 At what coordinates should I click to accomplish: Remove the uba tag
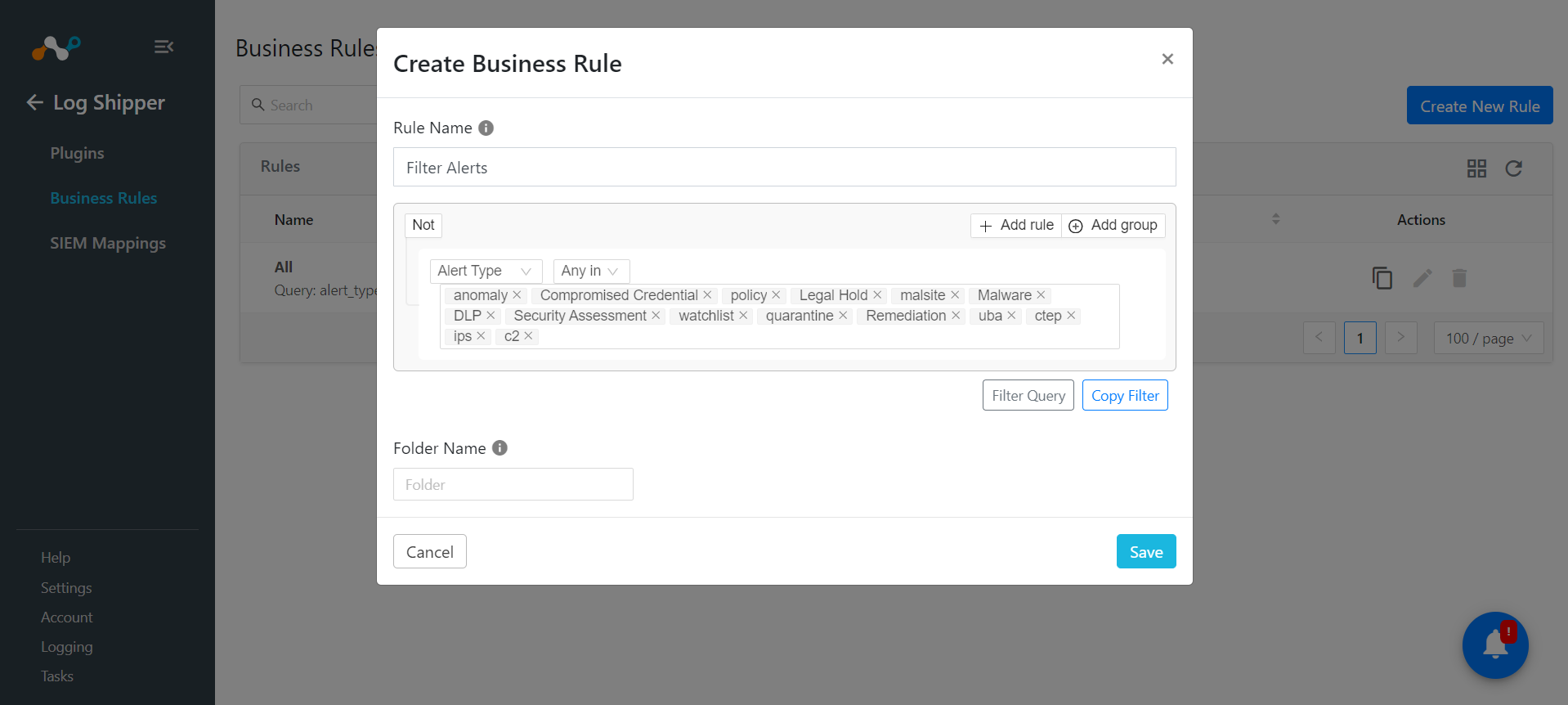1011,316
